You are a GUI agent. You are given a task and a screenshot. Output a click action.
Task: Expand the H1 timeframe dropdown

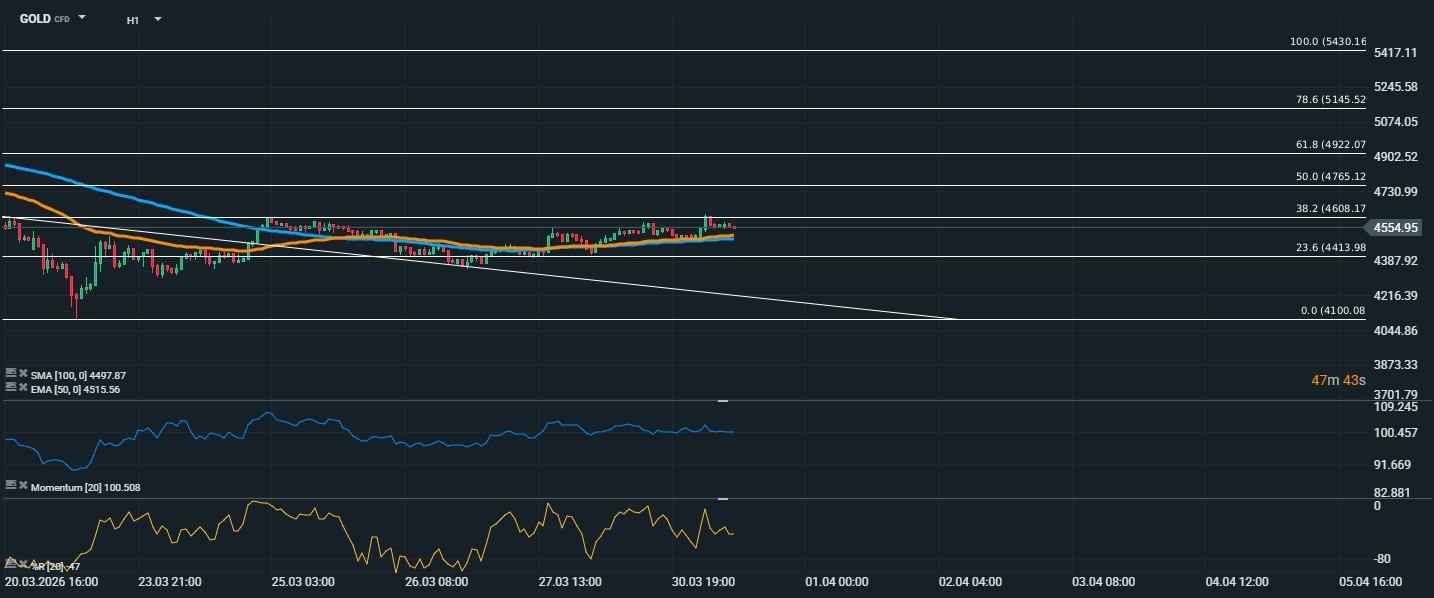coord(158,19)
